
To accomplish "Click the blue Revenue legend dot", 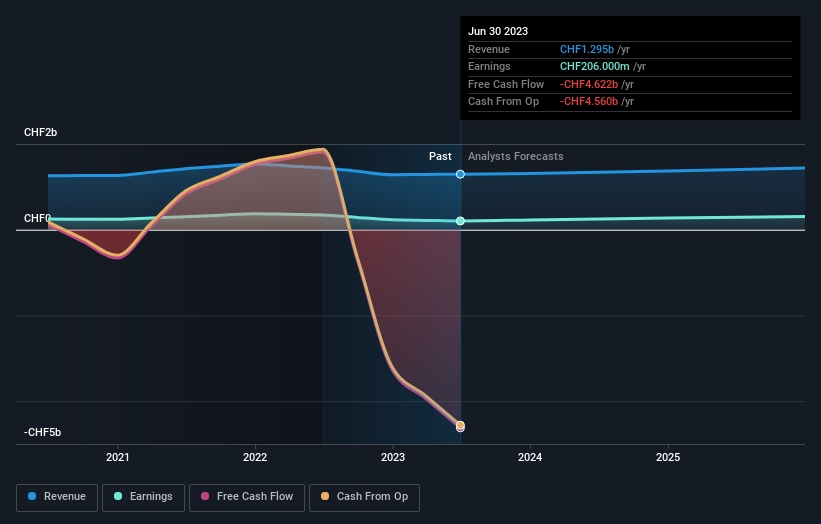I will [32, 496].
